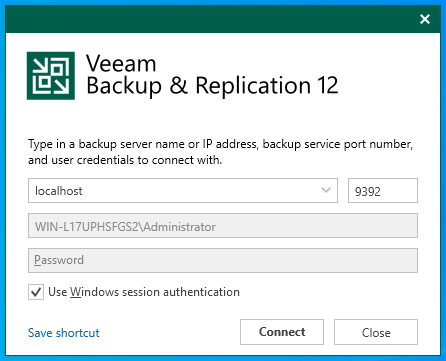Click the "Backup & Replication 12" heading text
Image resolution: width=446 pixels, height=361 pixels.
tap(212, 86)
